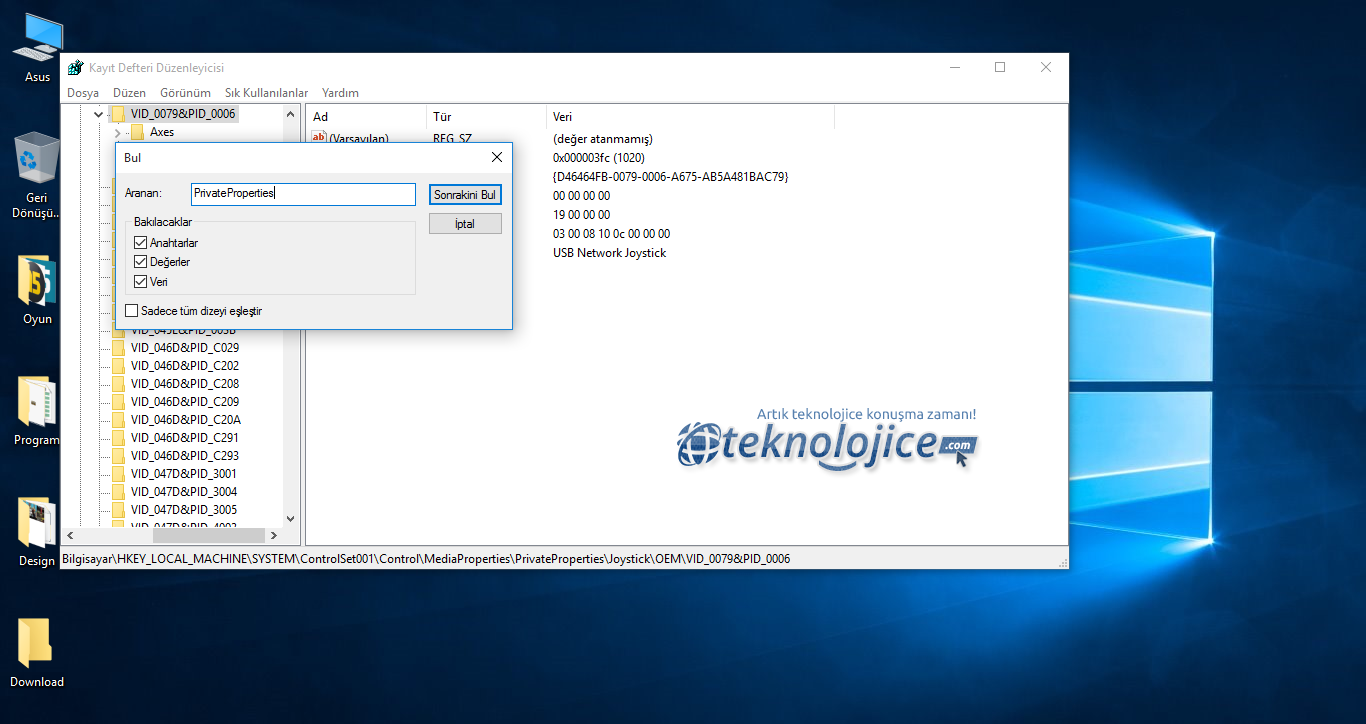Sort values by the Veri column header
This screenshot has width=1366, height=724.
[690, 117]
